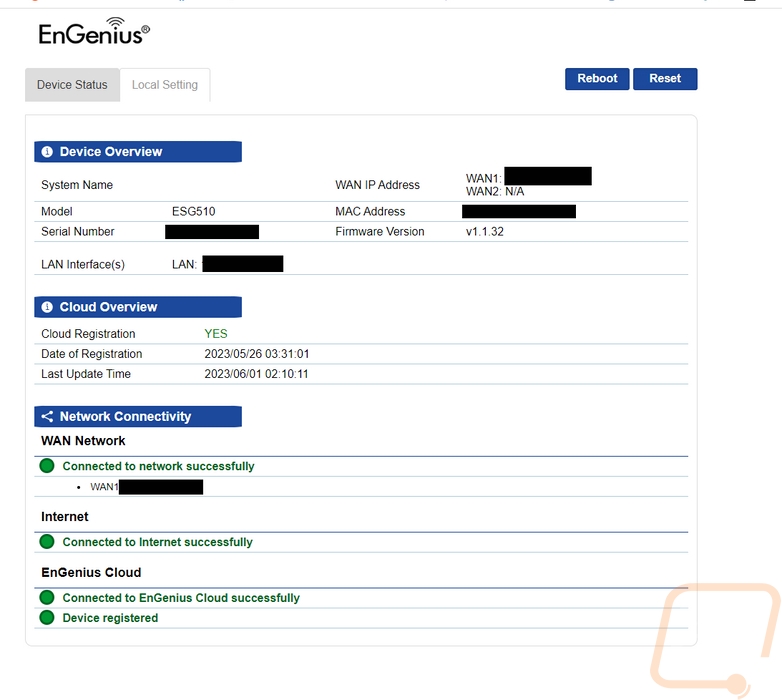This screenshot has width=782, height=700.
Task: Select the model value ESG510
Action: tap(194, 211)
